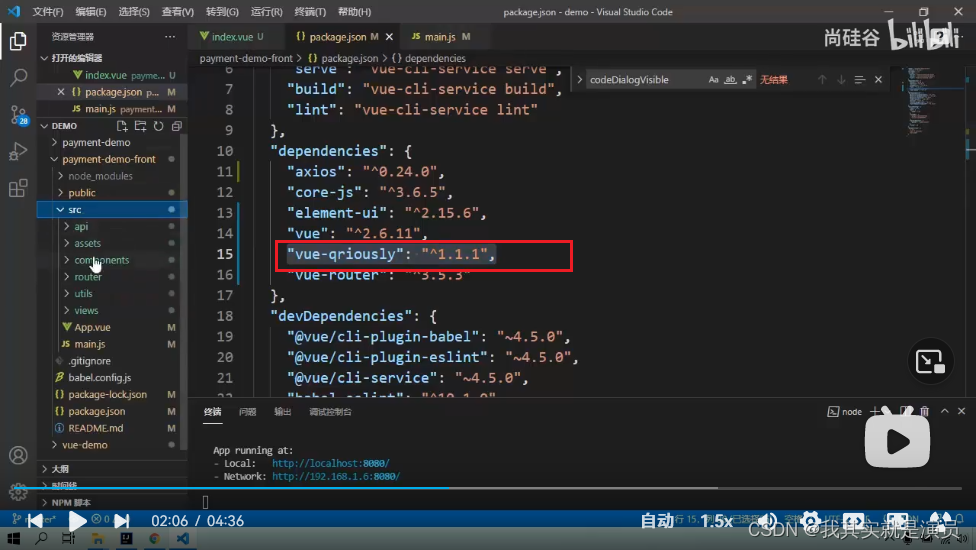Open App.vue in the explorer
Screen dimensions: 976x550
[x=92, y=327]
